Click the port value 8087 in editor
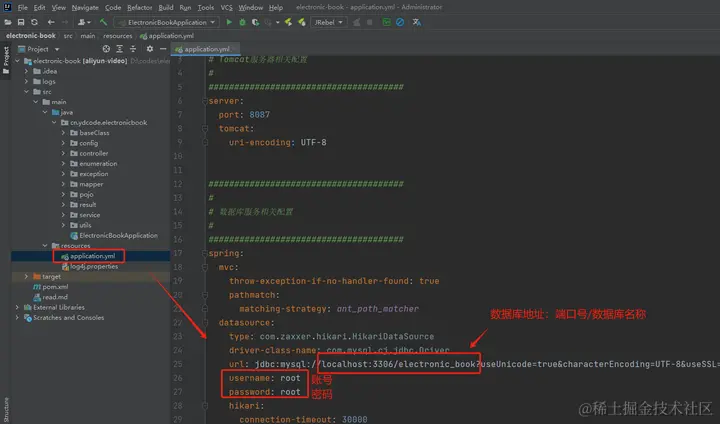 259,115
